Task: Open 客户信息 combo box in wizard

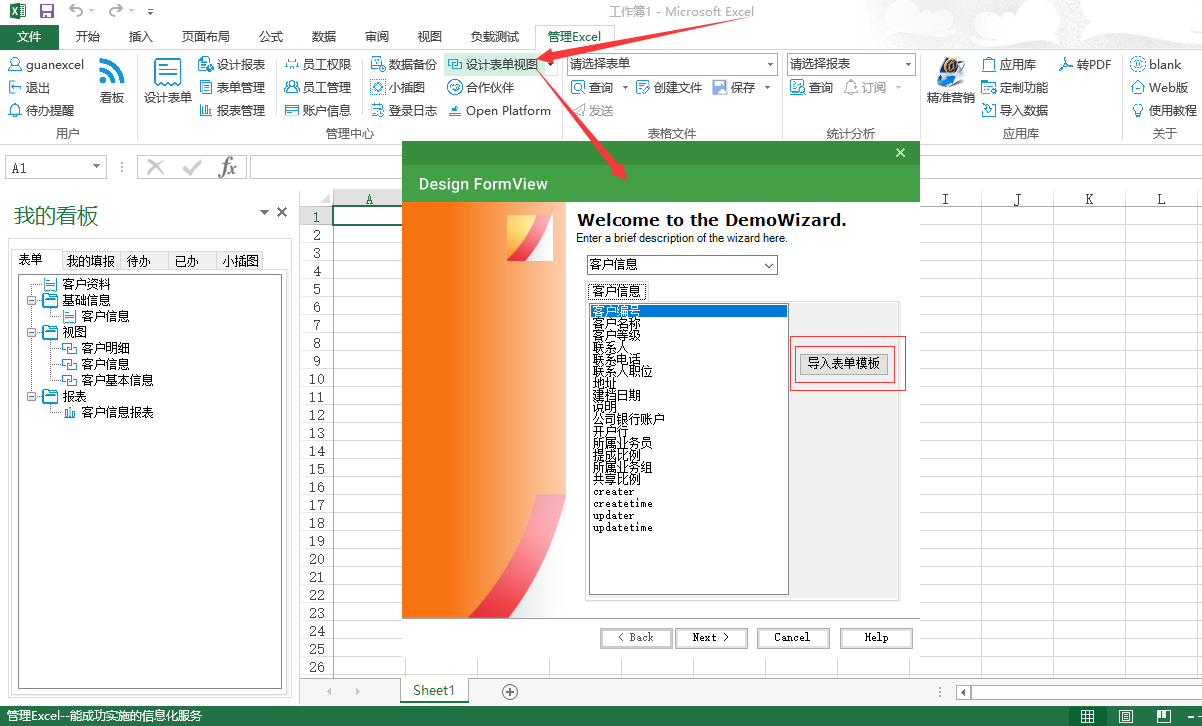Action: pos(682,265)
